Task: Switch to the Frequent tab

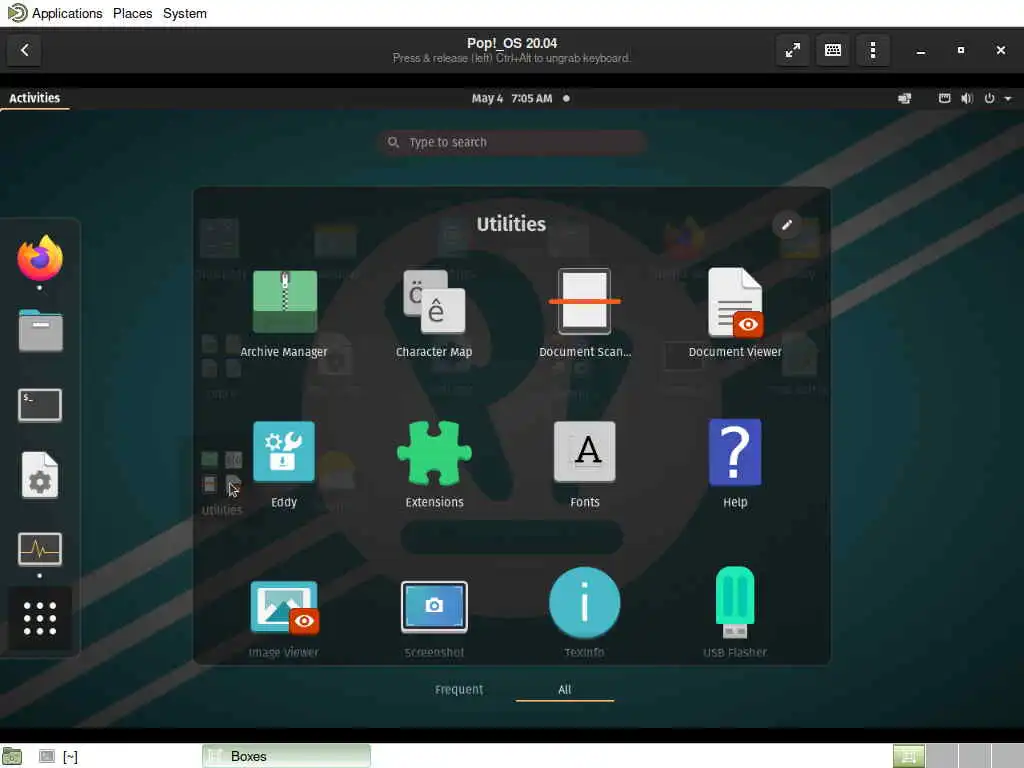Action: [459, 690]
